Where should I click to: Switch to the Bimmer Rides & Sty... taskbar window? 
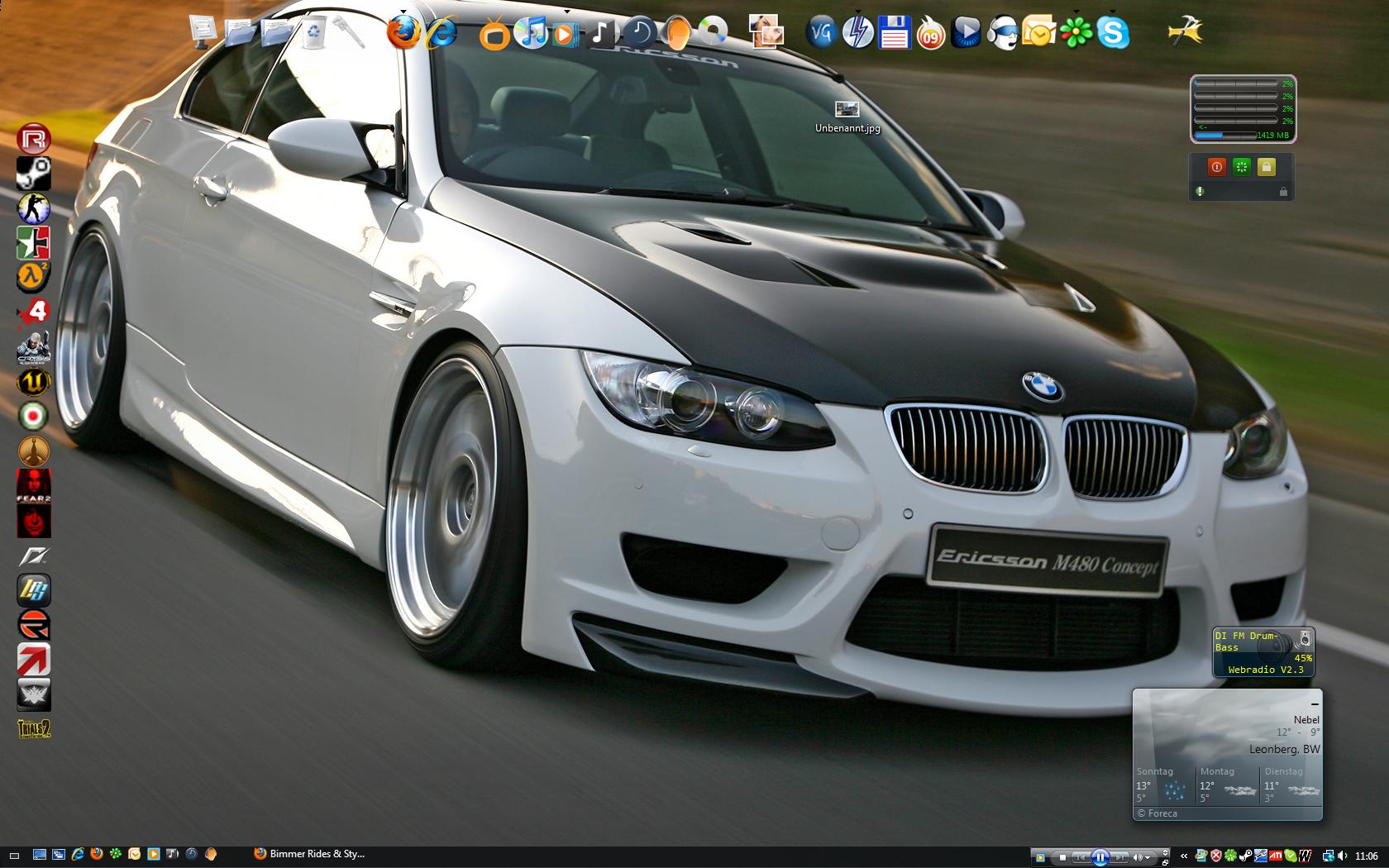(309, 854)
